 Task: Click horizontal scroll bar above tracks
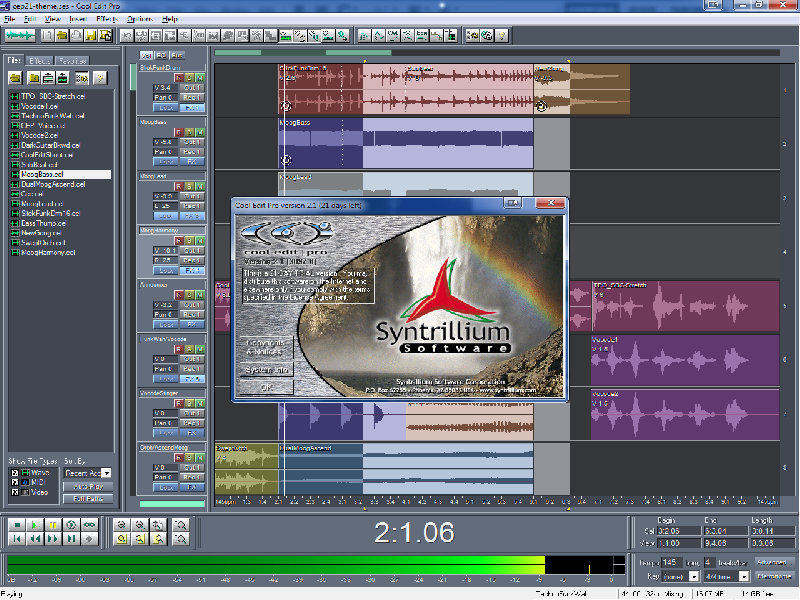[x=497, y=53]
